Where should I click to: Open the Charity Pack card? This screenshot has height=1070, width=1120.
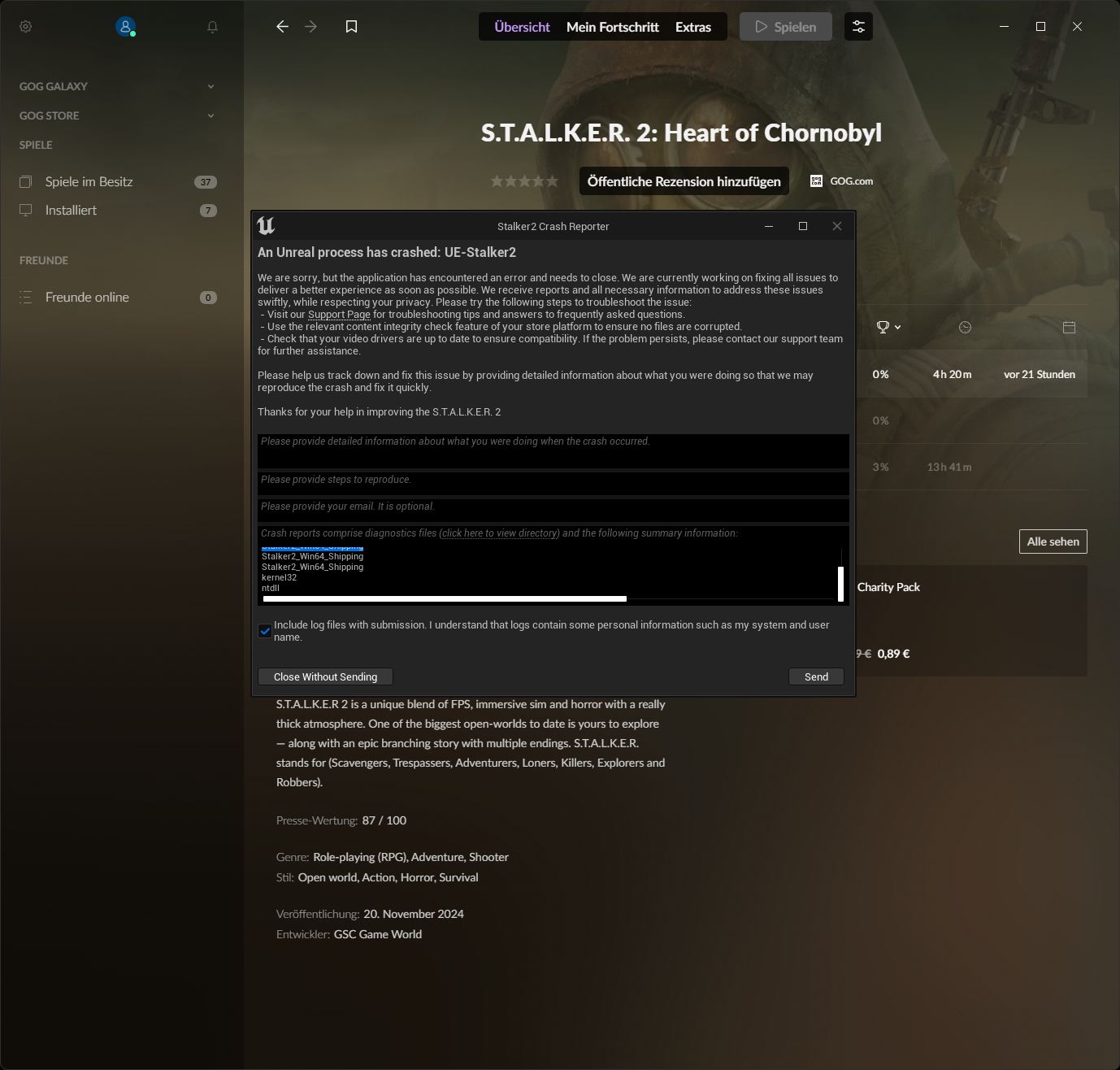click(x=972, y=621)
